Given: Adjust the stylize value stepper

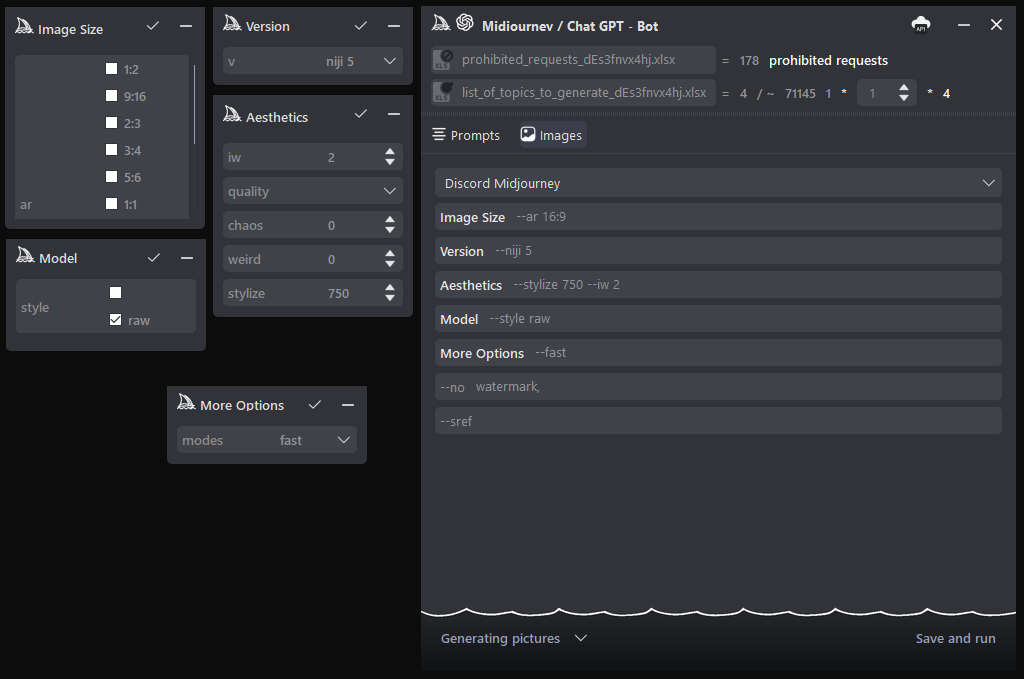Looking at the screenshot, I should [390, 293].
